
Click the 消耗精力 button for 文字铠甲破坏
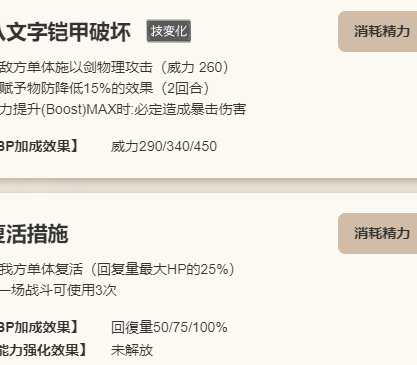coord(378,31)
